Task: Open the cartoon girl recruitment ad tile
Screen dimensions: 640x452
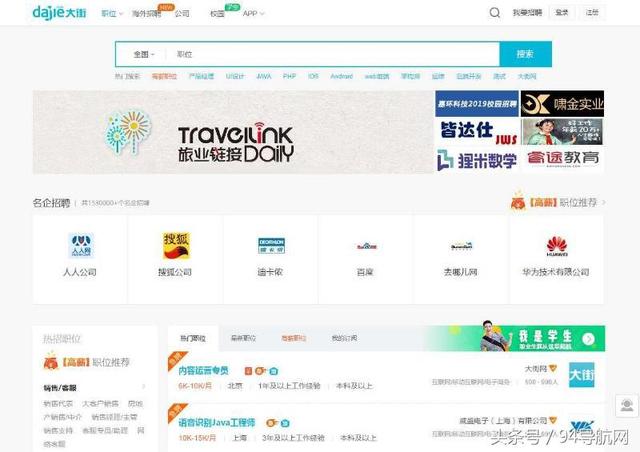Action: tap(562, 131)
